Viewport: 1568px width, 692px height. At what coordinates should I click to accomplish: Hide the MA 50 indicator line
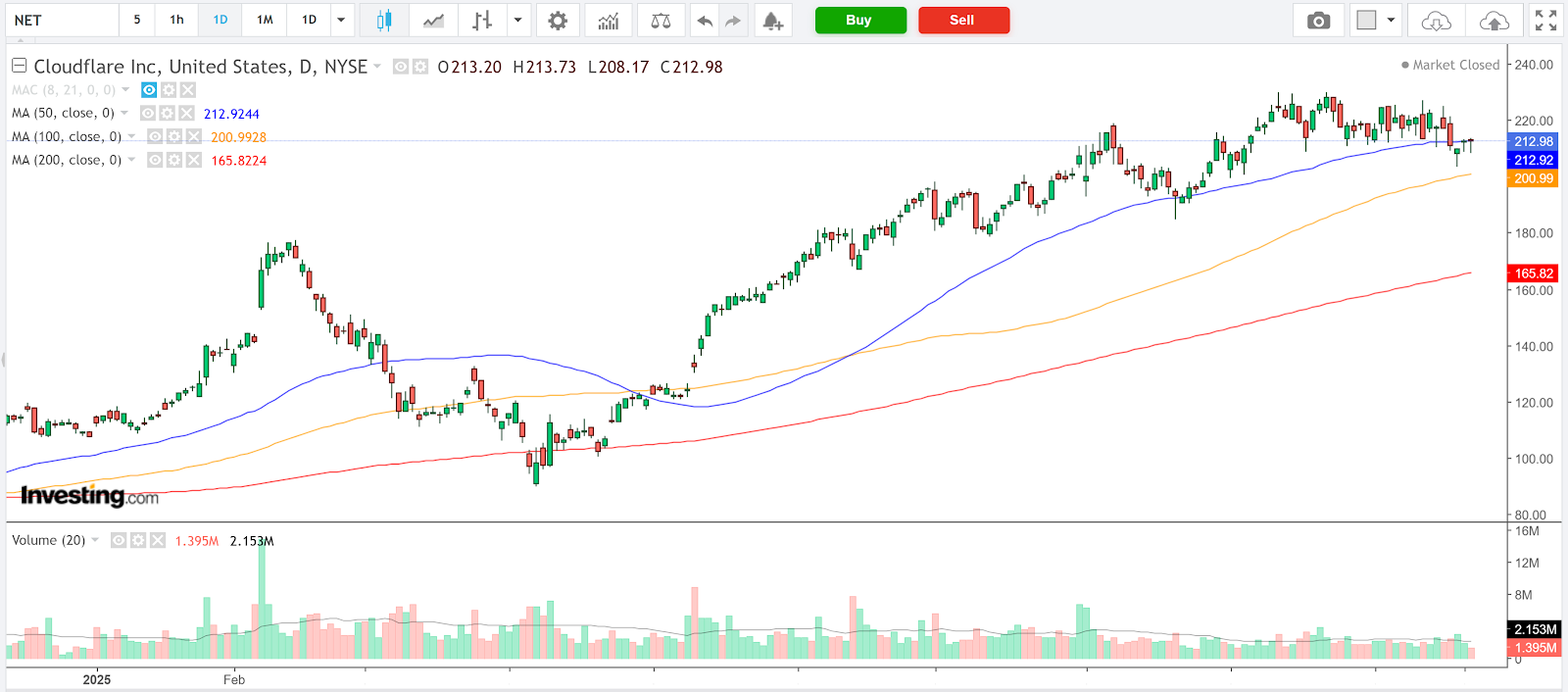click(148, 114)
